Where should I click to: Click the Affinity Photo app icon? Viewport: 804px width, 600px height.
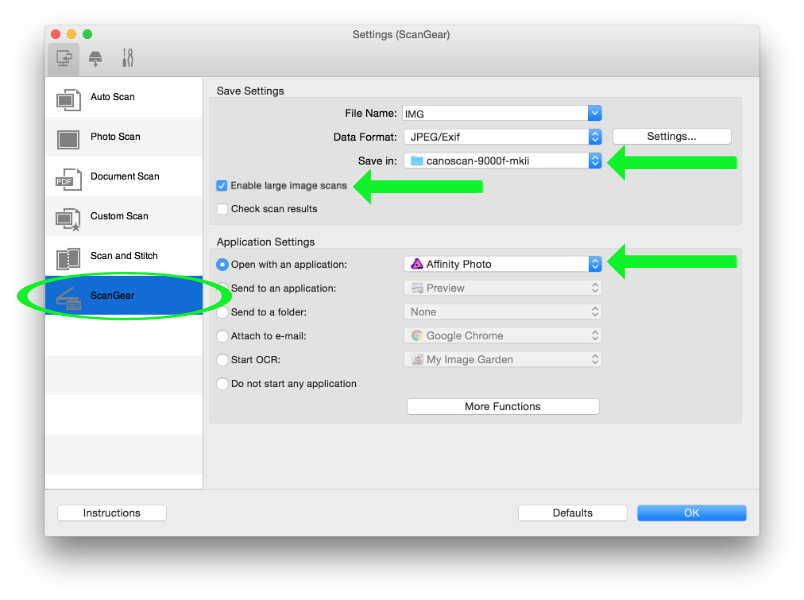417,264
